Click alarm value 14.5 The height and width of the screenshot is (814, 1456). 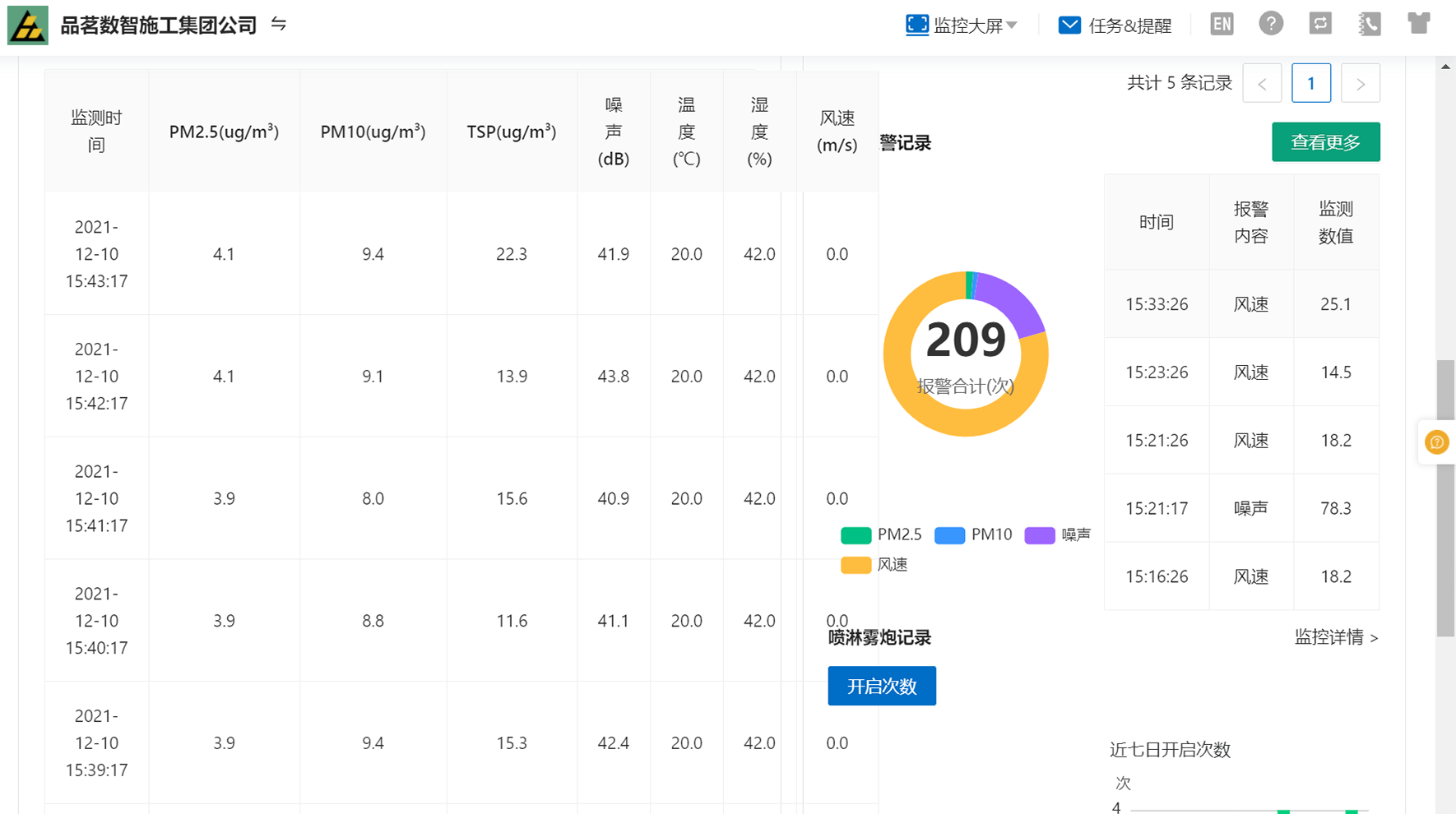pos(1336,372)
